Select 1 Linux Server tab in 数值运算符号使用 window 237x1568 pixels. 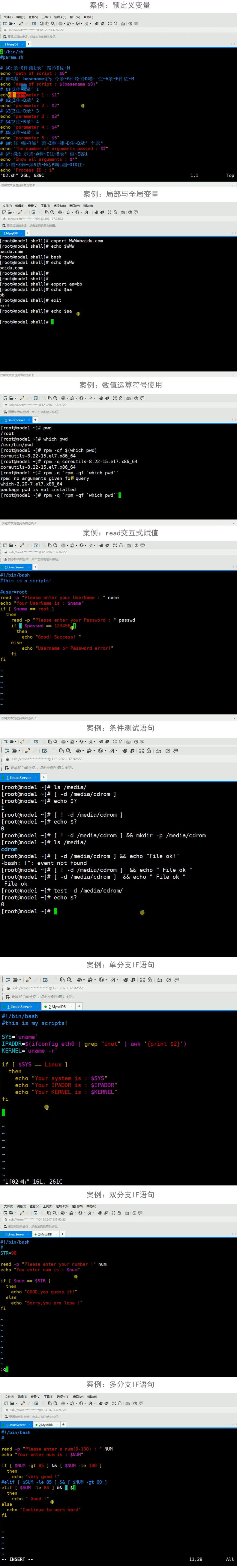tap(15, 419)
